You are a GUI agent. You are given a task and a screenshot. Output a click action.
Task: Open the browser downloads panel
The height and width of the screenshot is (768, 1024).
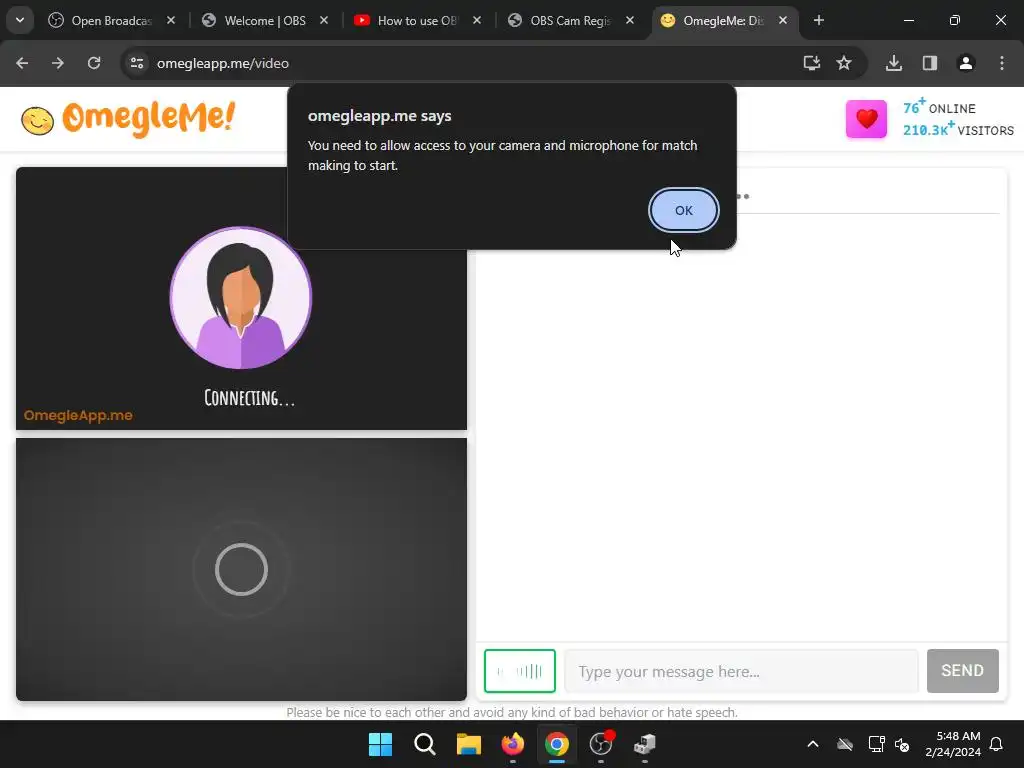[894, 63]
